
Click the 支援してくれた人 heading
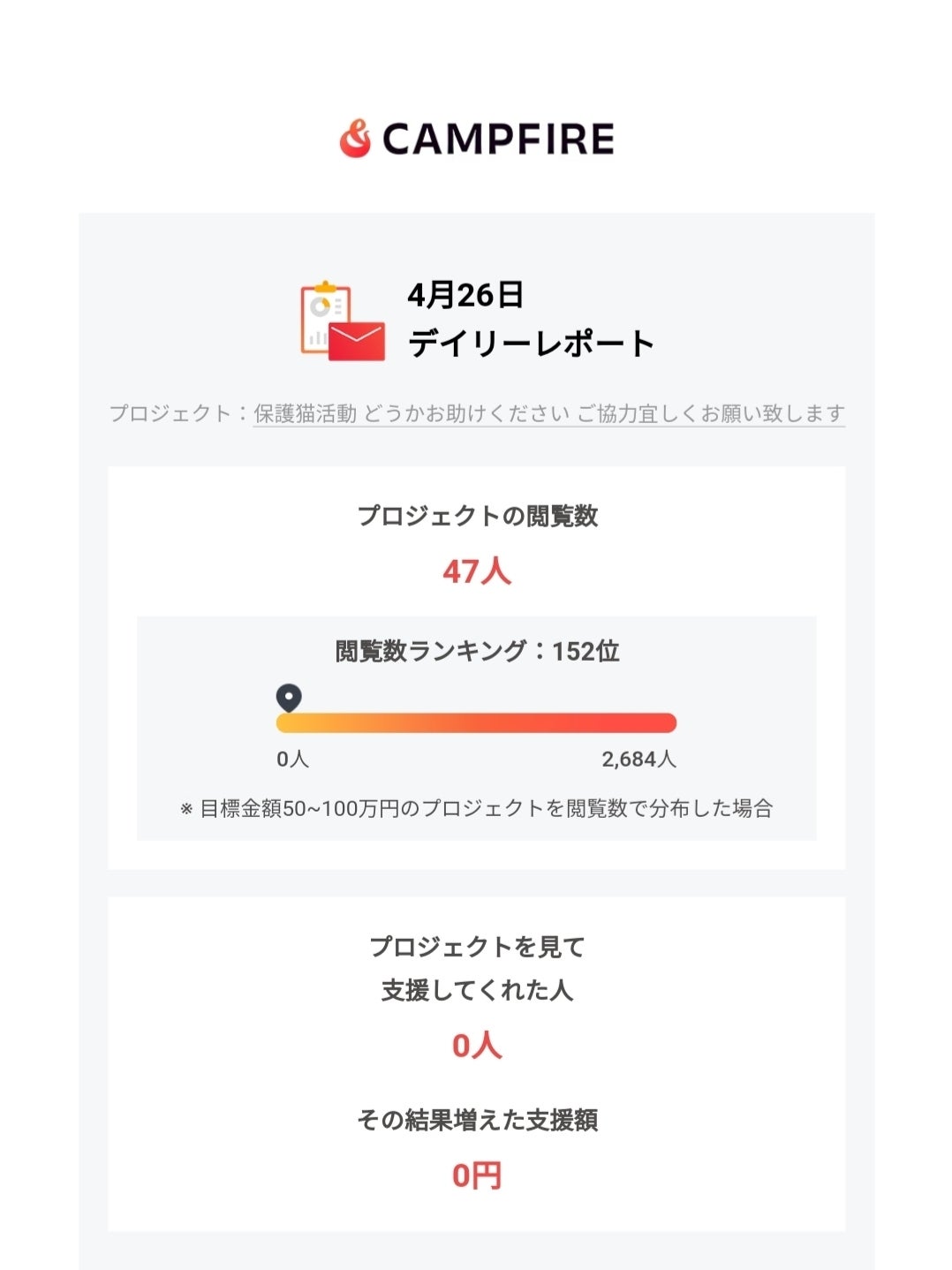pyautogui.click(x=477, y=990)
